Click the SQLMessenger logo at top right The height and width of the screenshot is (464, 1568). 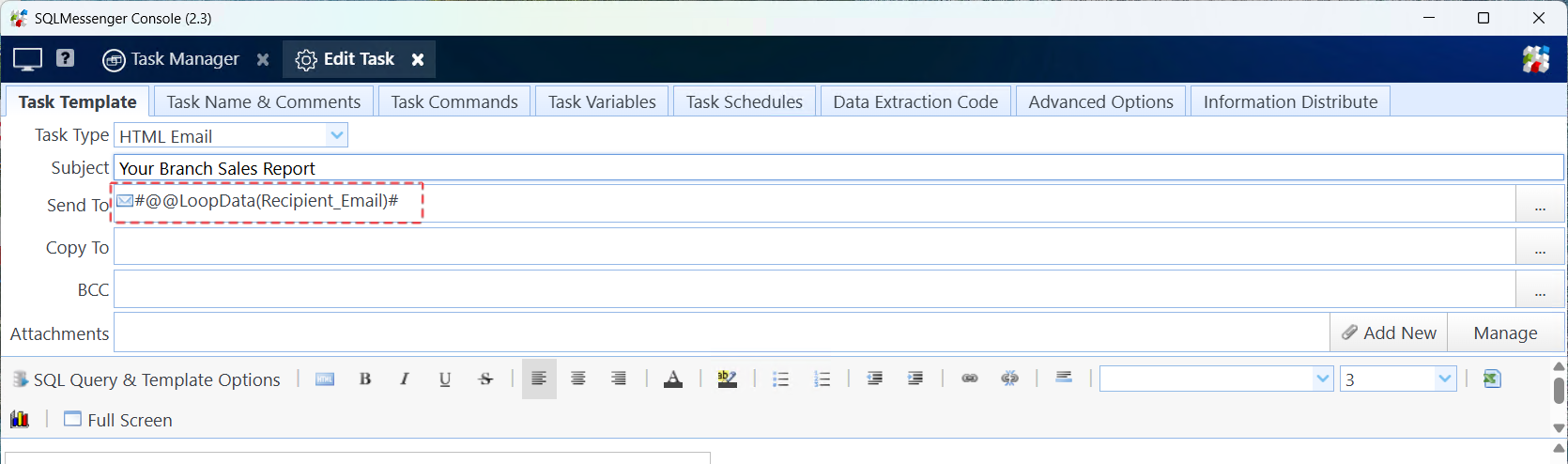point(1536,59)
